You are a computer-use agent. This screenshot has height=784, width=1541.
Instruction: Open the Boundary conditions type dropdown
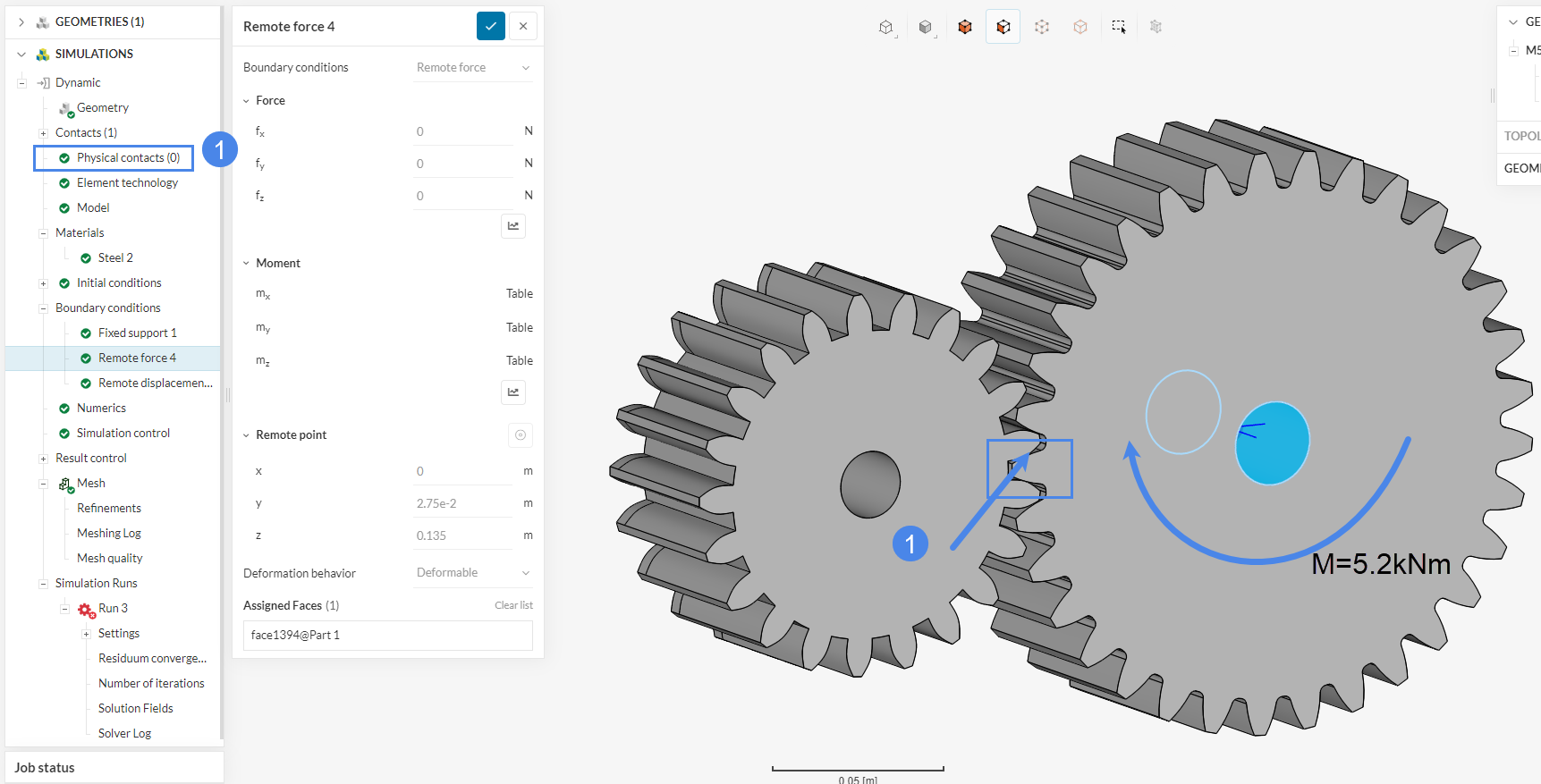tap(472, 68)
